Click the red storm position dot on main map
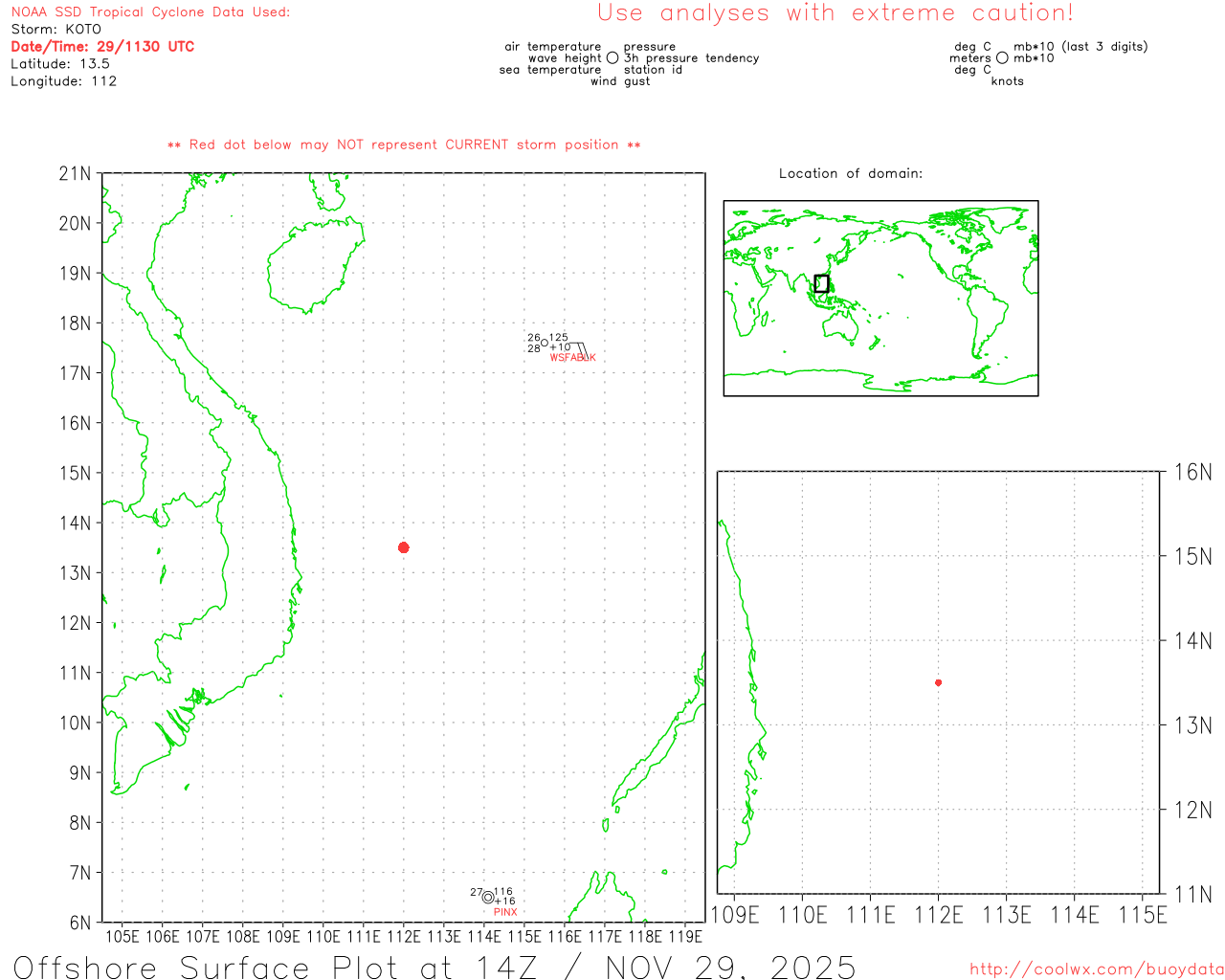Image resolution: width=1225 pixels, height=980 pixels. pos(403,547)
